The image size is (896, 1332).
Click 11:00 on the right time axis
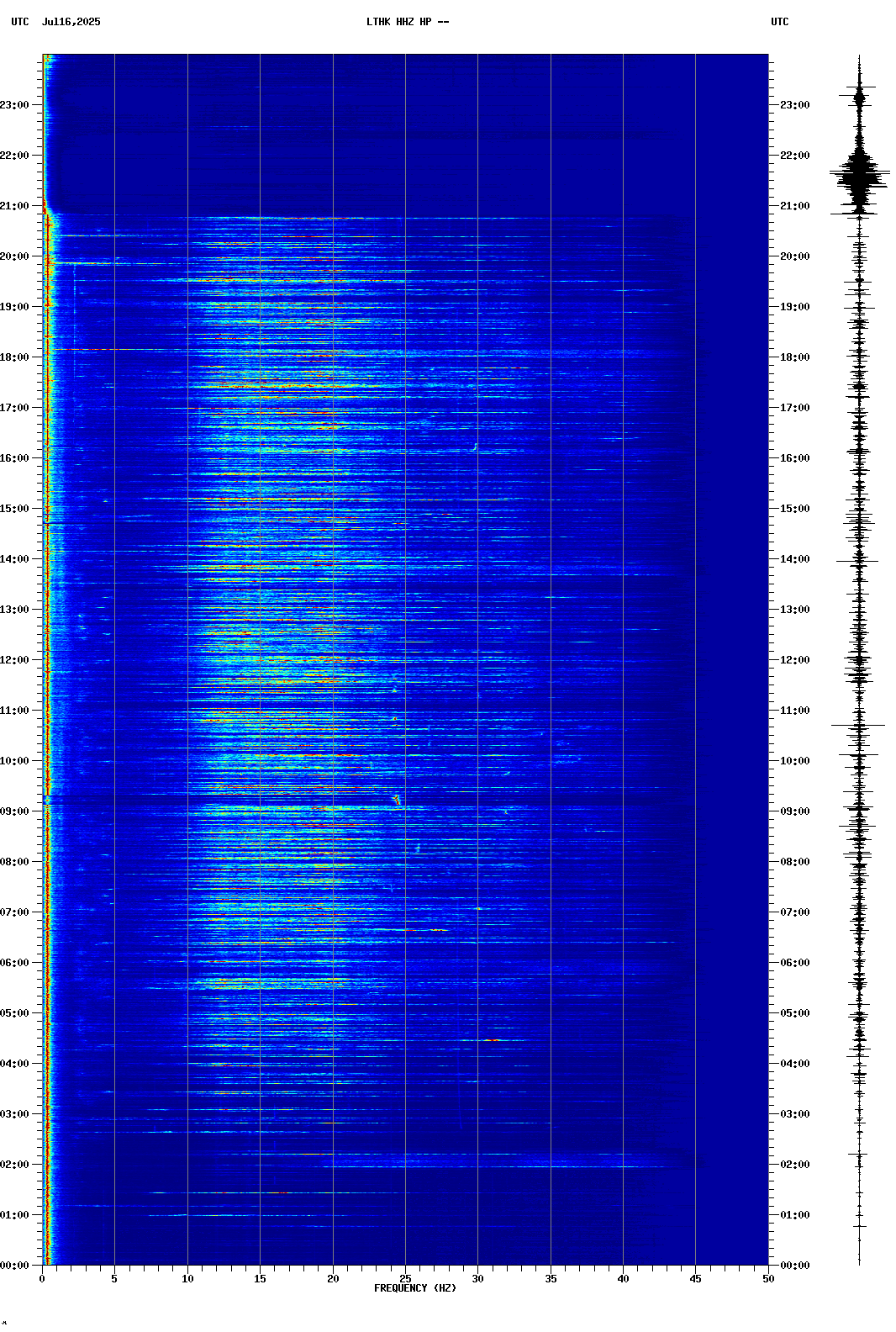795,711
